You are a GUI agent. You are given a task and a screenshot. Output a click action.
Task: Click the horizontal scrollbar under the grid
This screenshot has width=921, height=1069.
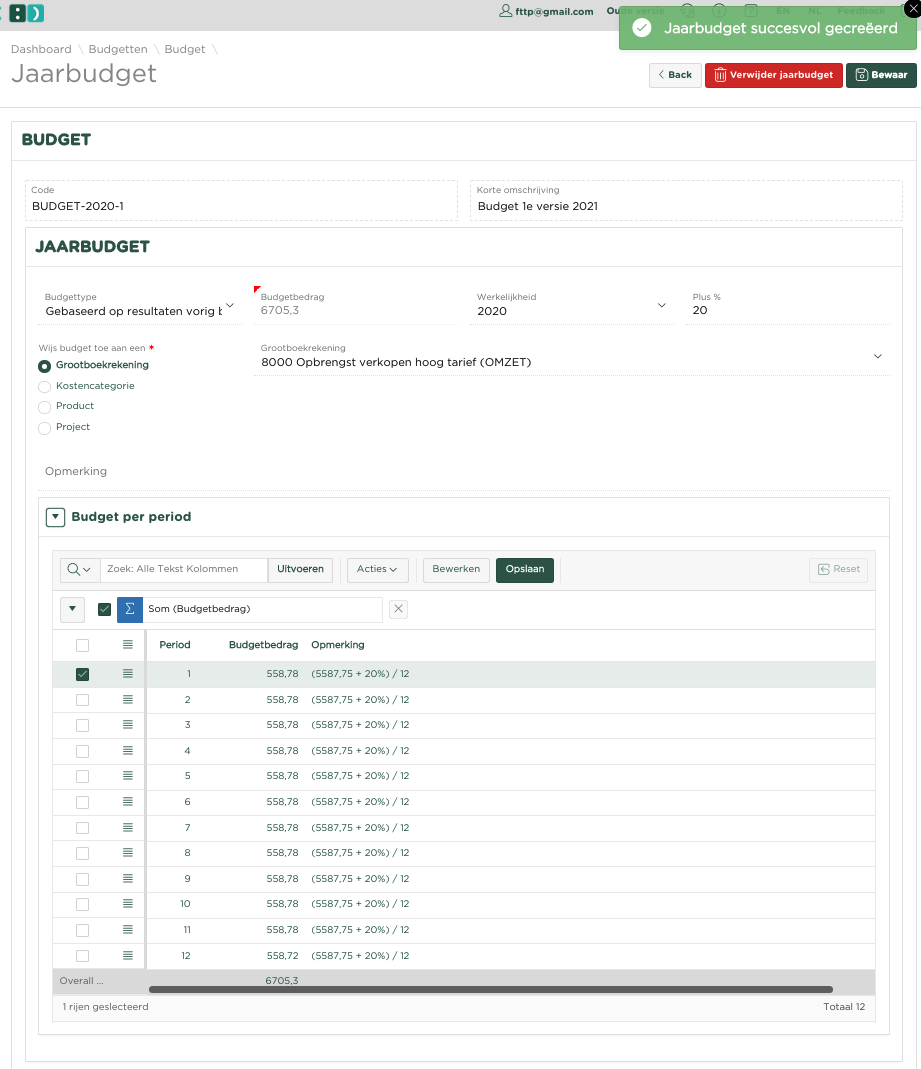[x=490, y=989]
